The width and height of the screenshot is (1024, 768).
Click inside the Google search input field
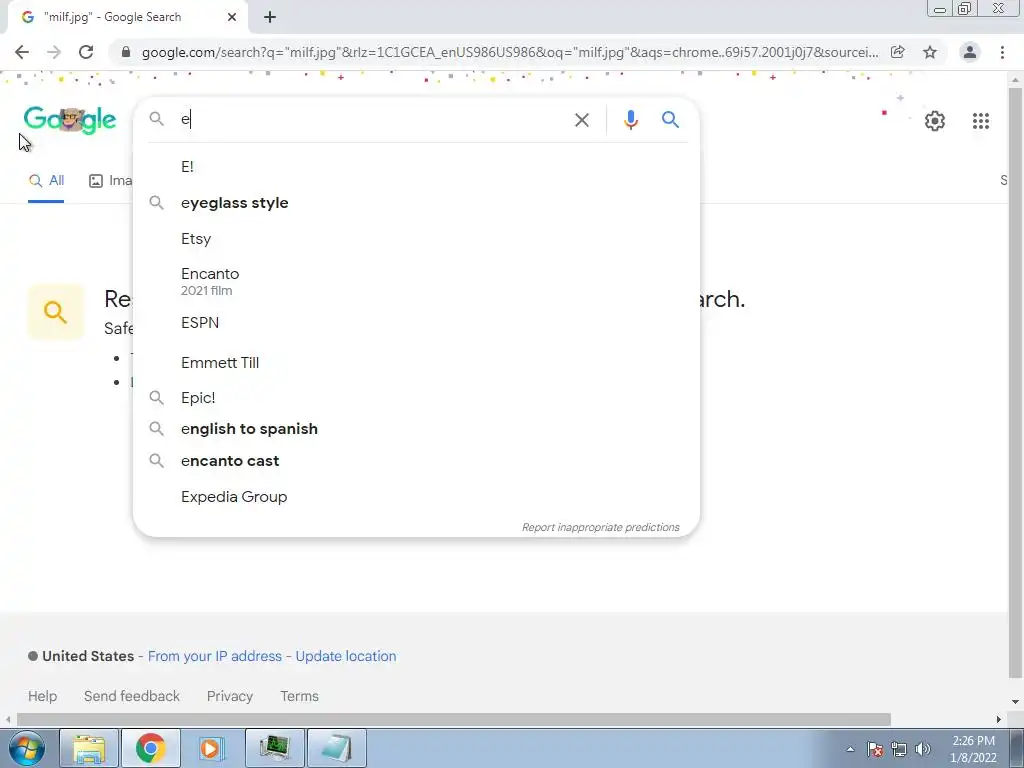[x=372, y=120]
